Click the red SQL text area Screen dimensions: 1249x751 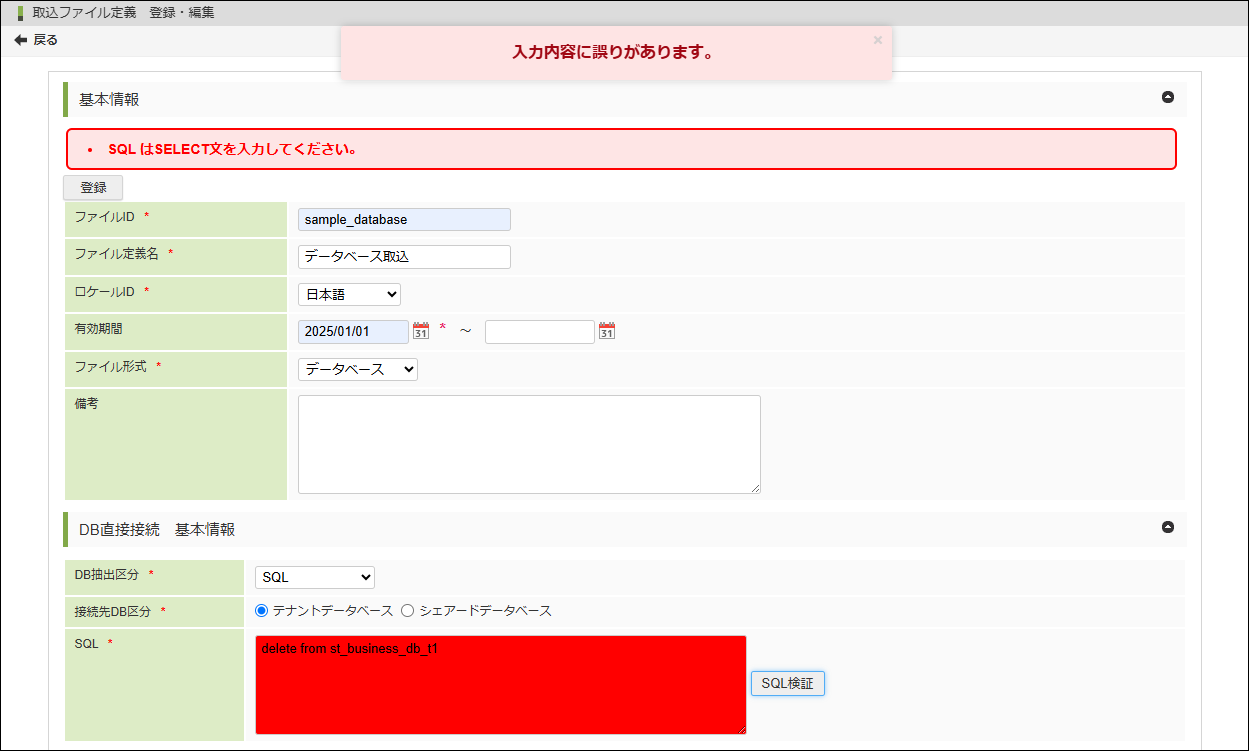tap(500, 685)
